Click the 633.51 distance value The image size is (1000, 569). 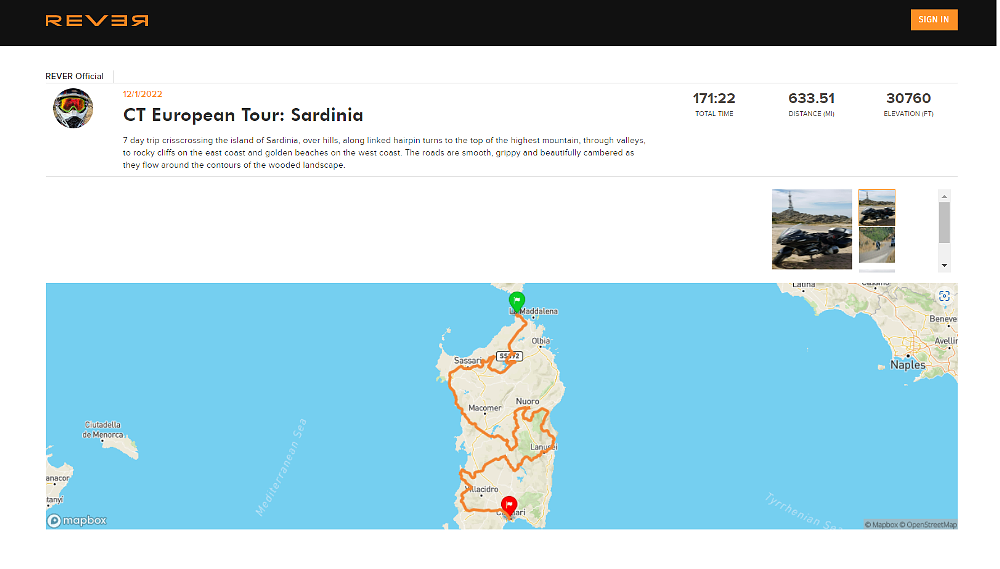point(811,98)
